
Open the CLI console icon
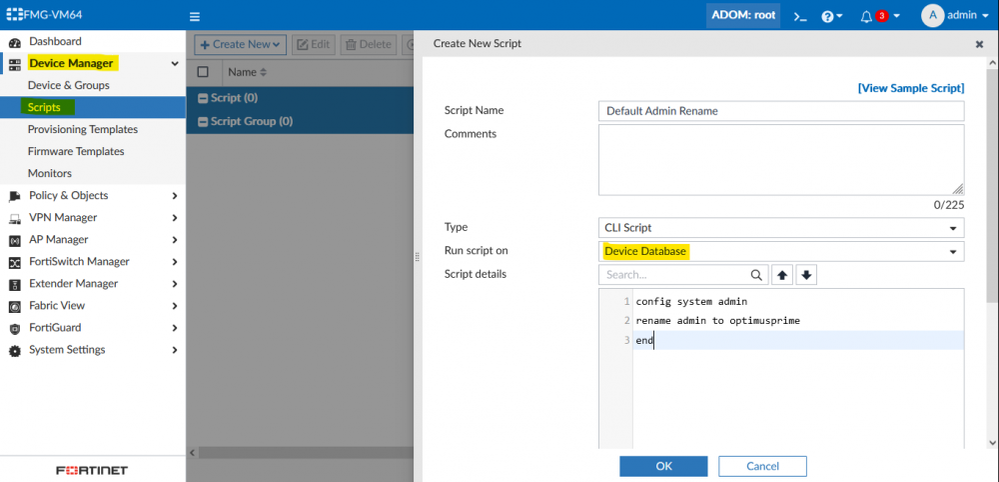[x=800, y=16]
